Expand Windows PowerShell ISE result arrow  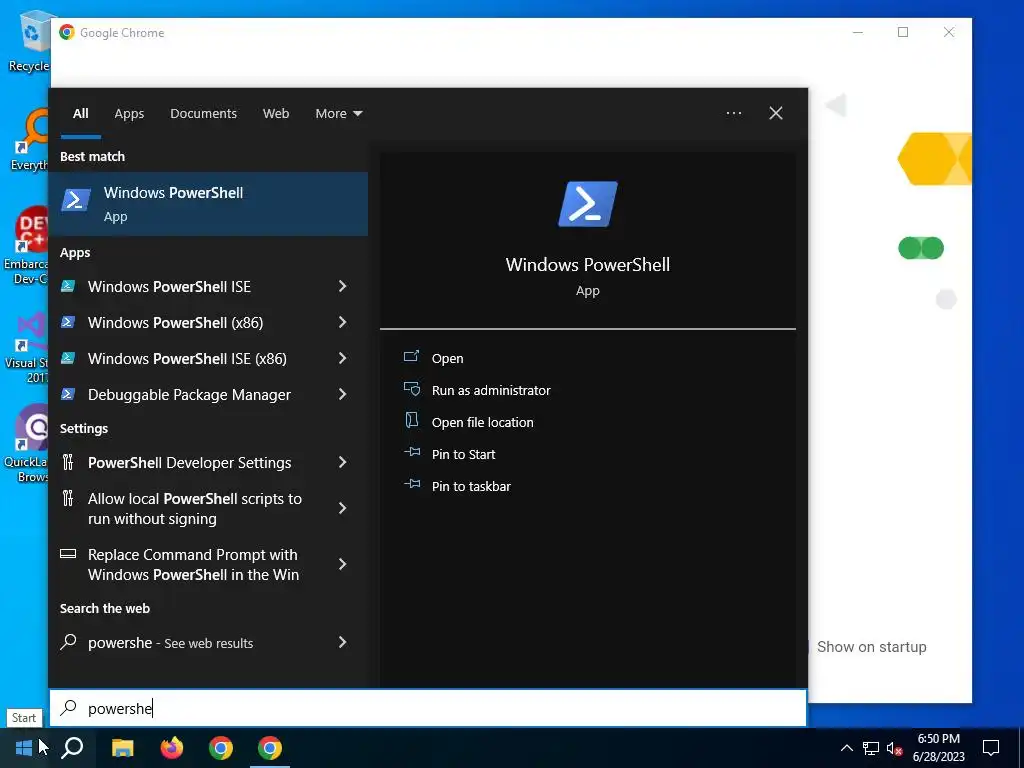click(x=342, y=286)
